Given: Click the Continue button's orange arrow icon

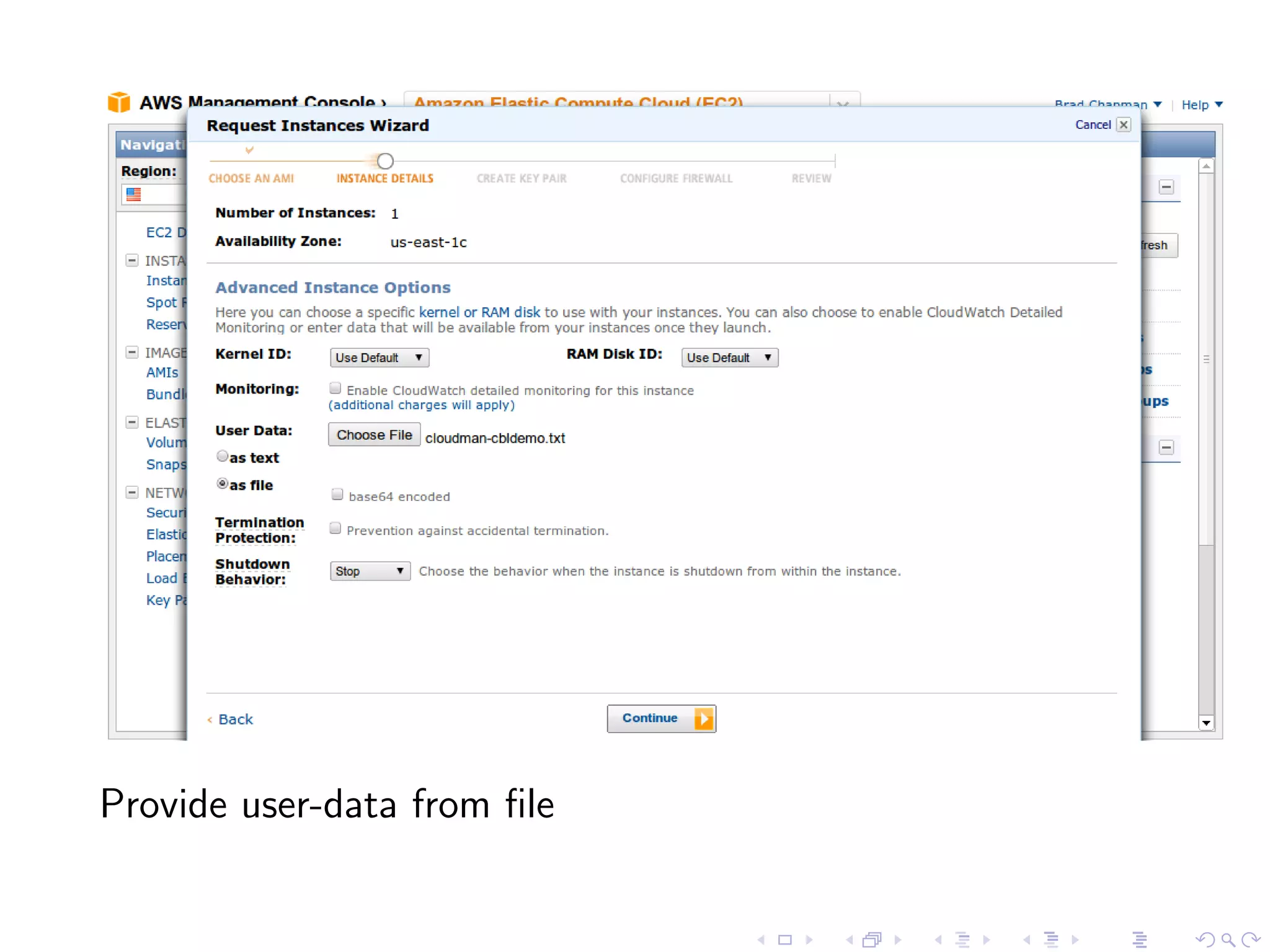Looking at the screenshot, I should [x=704, y=718].
